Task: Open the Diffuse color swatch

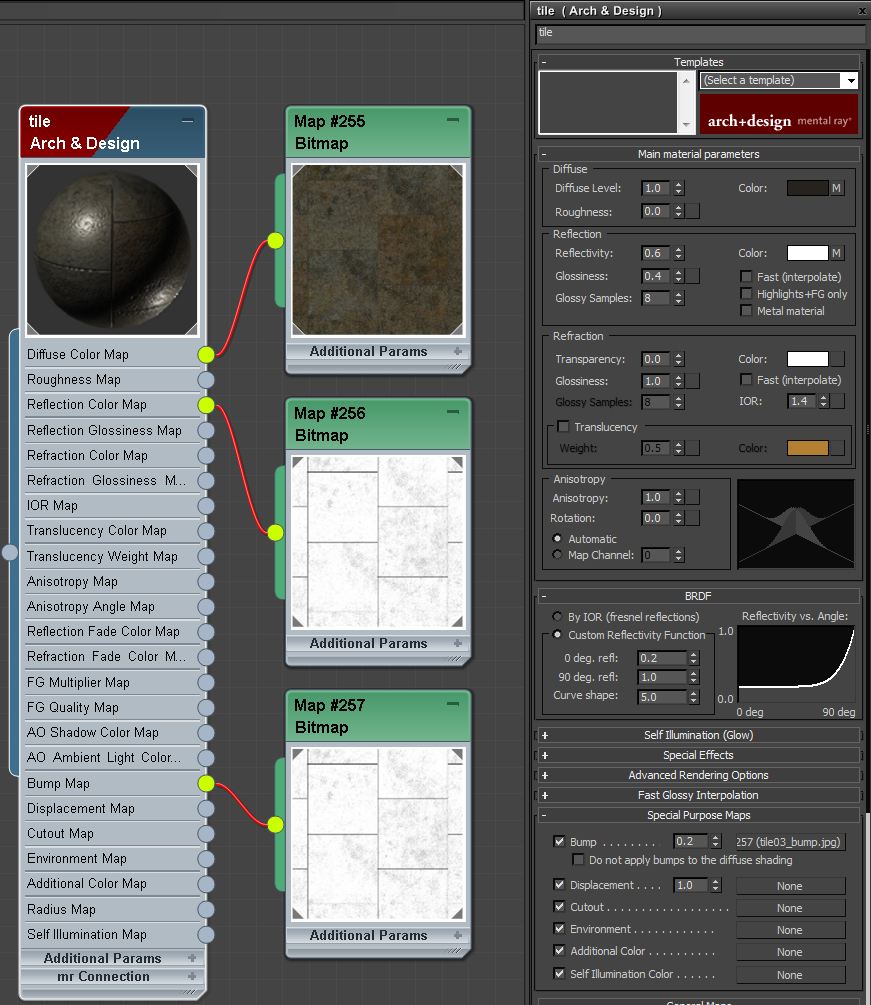Action: point(808,188)
